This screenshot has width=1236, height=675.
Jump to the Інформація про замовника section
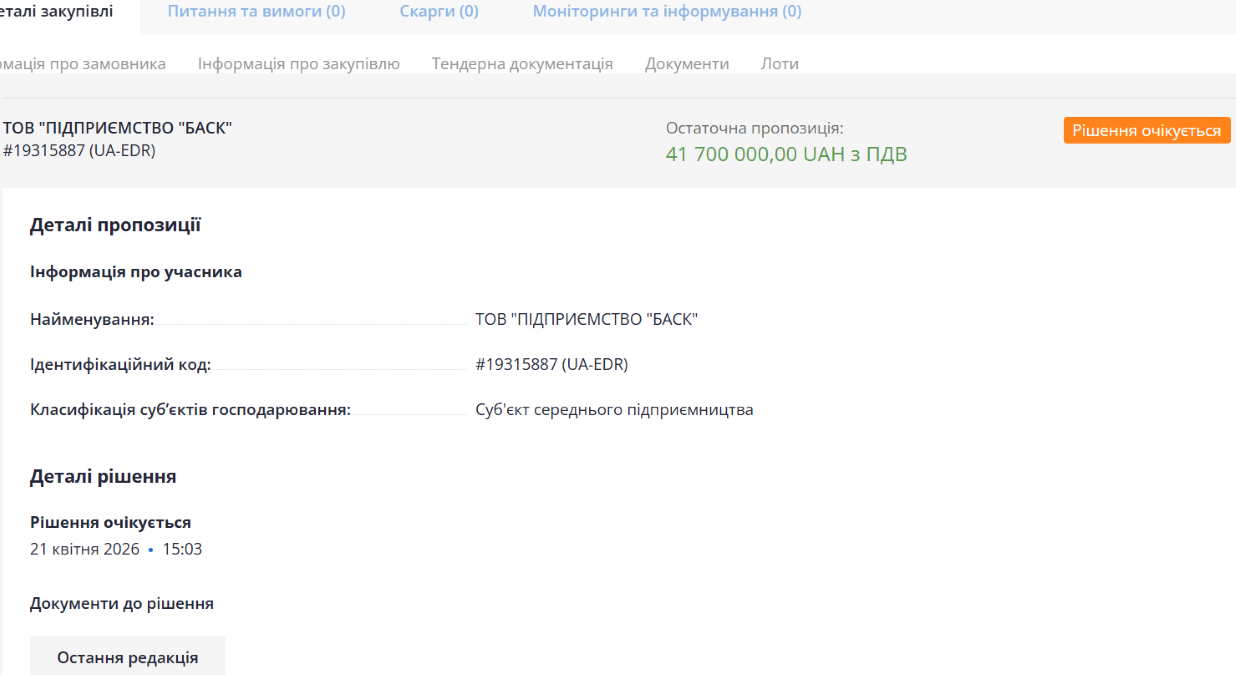pyautogui.click(x=82, y=63)
